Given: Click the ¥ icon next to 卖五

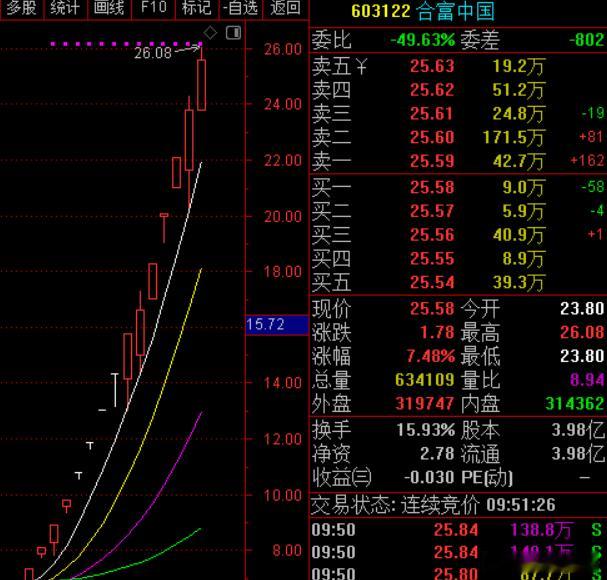Looking at the screenshot, I should (361, 67).
